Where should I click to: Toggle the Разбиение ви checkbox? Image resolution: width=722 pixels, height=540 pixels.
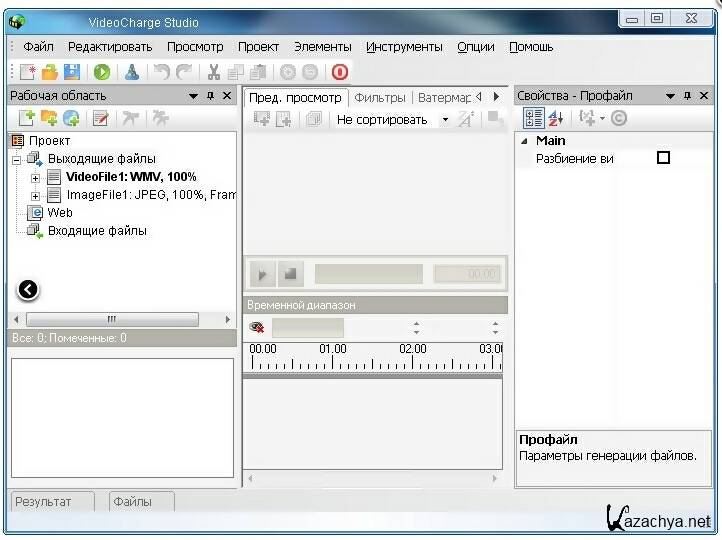[663, 158]
